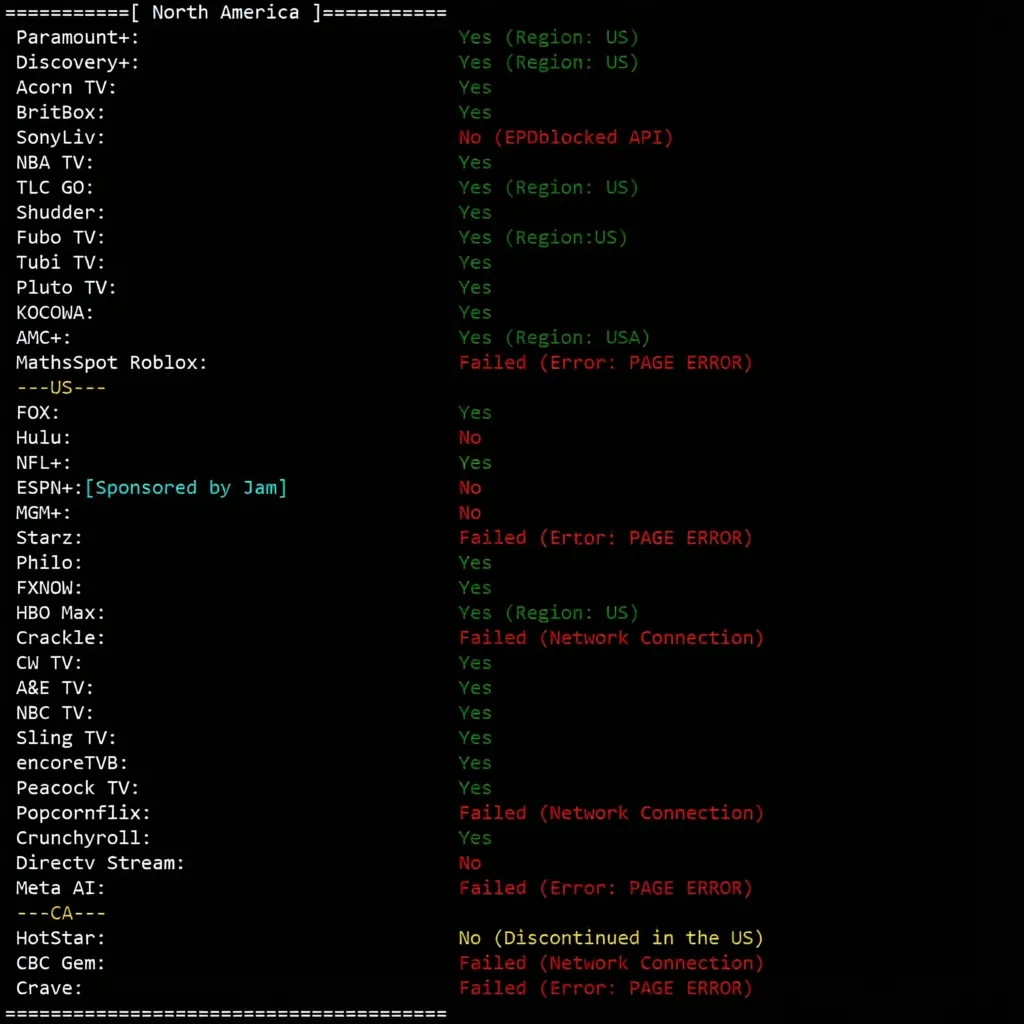The width and height of the screenshot is (1024, 1024).
Task: Click the 'Failed (Network Connection)' result for Popcornflix
Action: pos(611,813)
